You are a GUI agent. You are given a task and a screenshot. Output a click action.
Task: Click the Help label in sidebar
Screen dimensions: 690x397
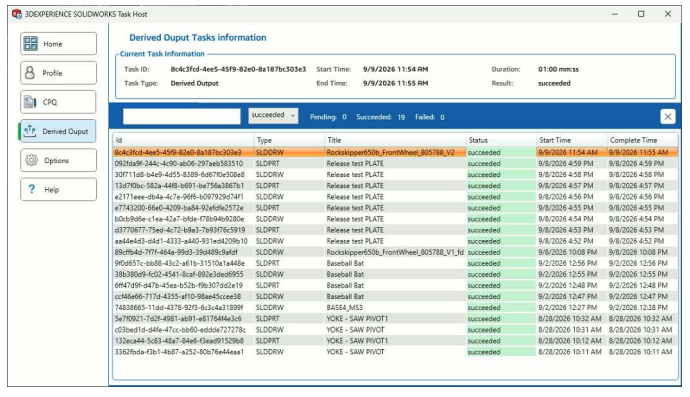pos(51,190)
